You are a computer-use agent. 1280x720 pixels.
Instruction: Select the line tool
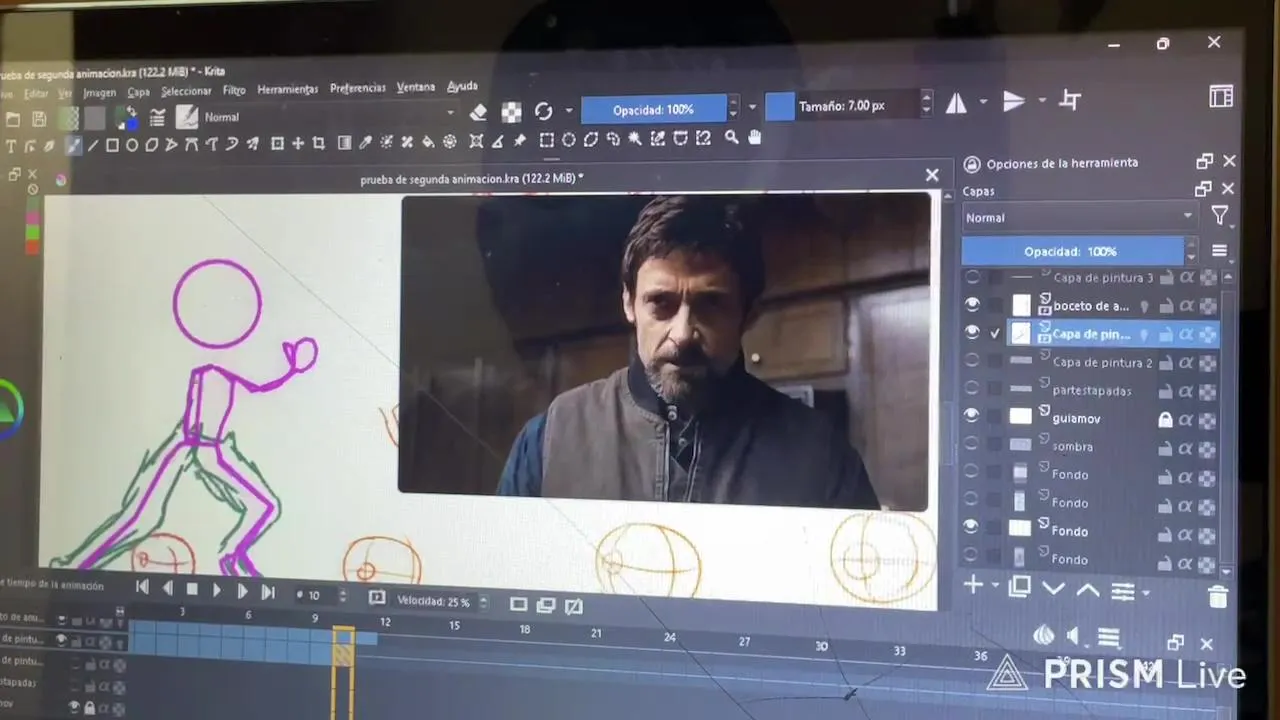(93, 145)
